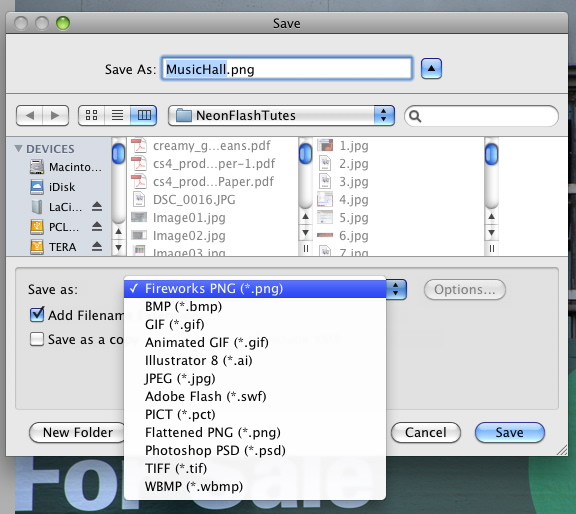Click second file column scroll down arrow
Image resolution: width=576 pixels, height=514 pixels.
pyautogui.click(x=492, y=233)
